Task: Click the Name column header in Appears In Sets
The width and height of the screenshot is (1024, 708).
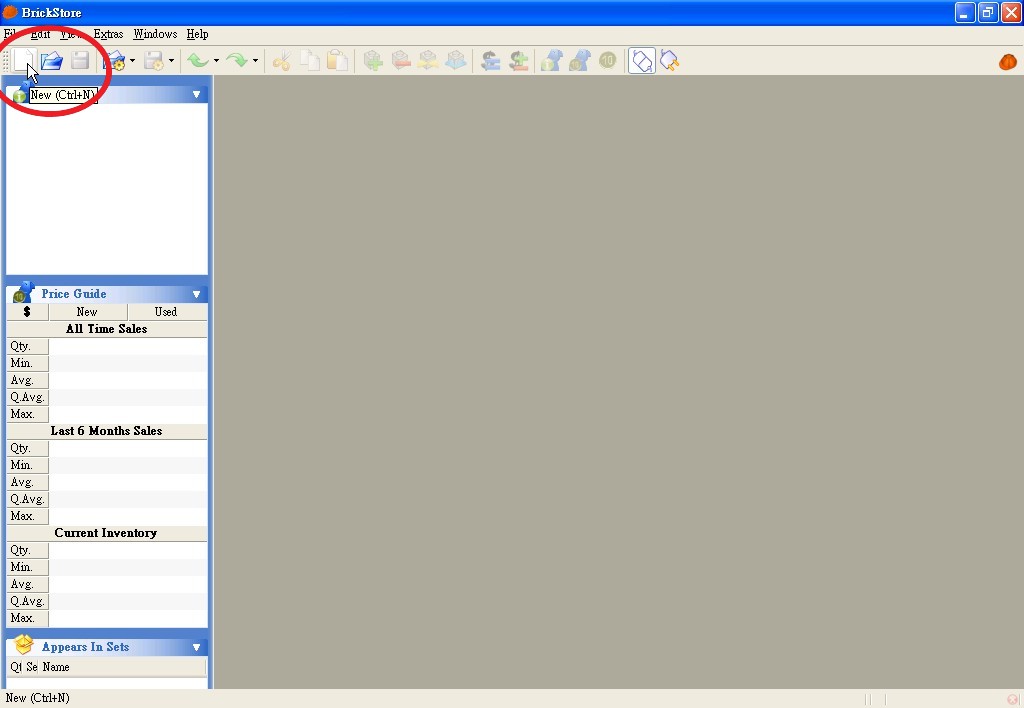Action: (x=123, y=667)
